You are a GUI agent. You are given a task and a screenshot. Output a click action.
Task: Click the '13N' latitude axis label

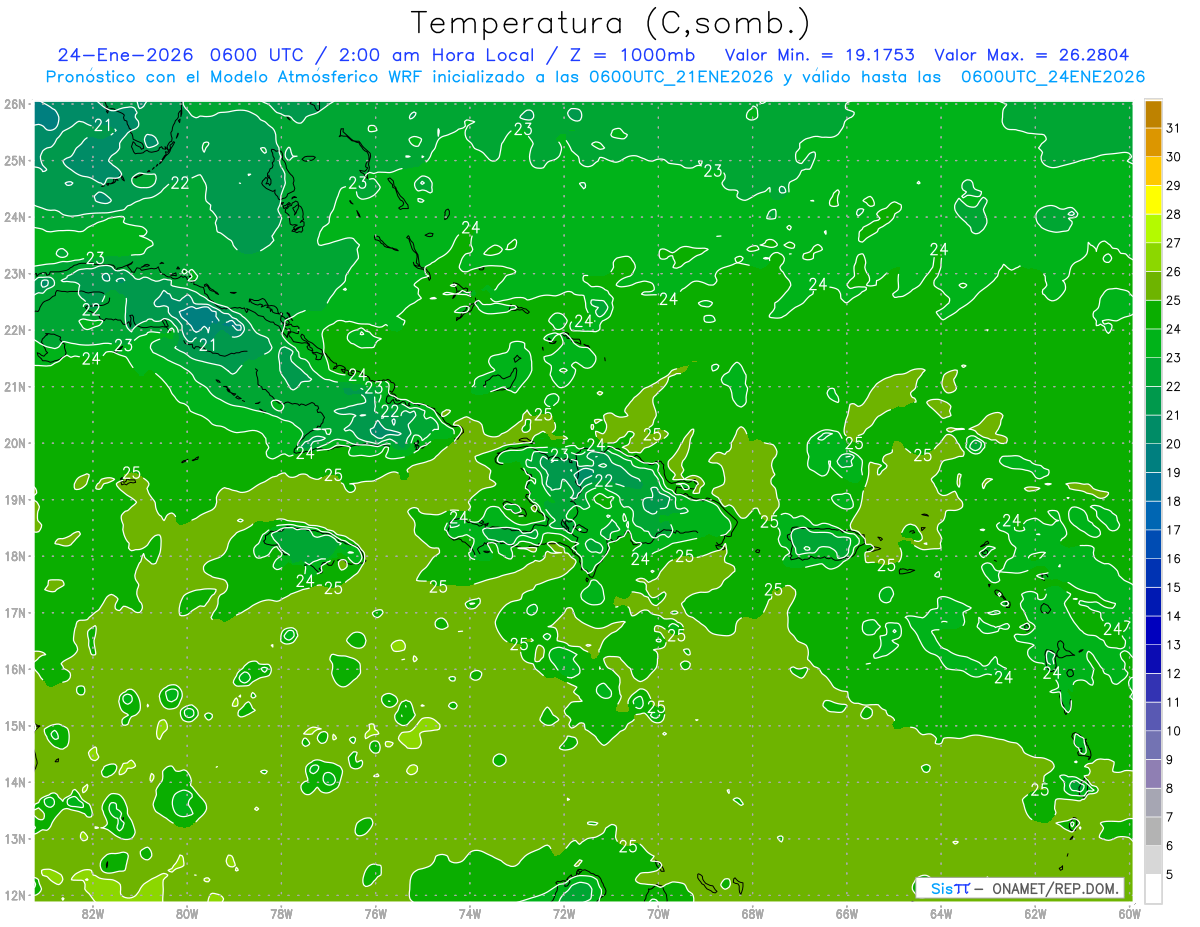click(15, 839)
